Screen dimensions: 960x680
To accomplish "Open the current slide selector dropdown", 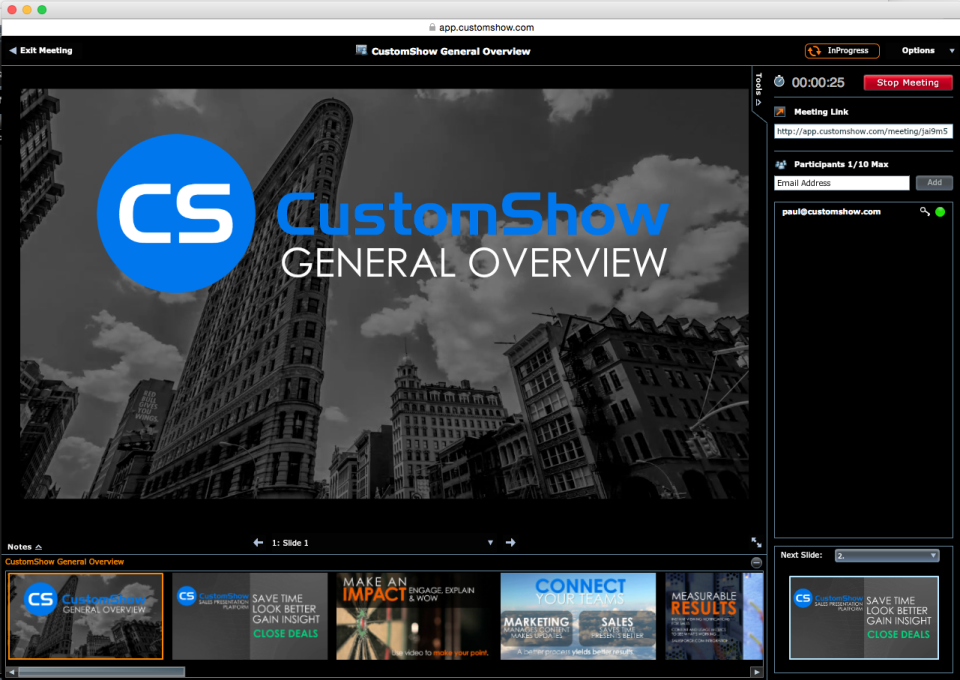I will coord(490,543).
